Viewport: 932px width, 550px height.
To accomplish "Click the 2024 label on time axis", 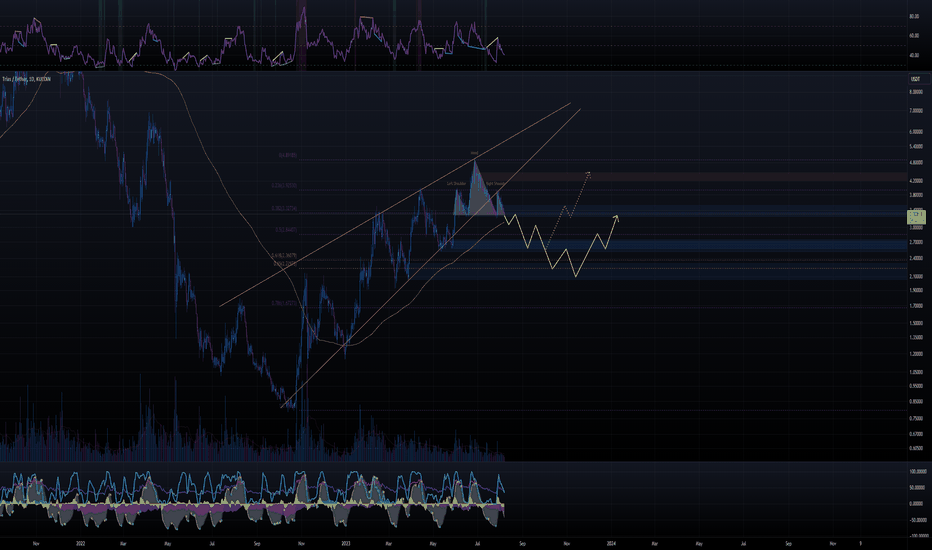I will point(612,543).
